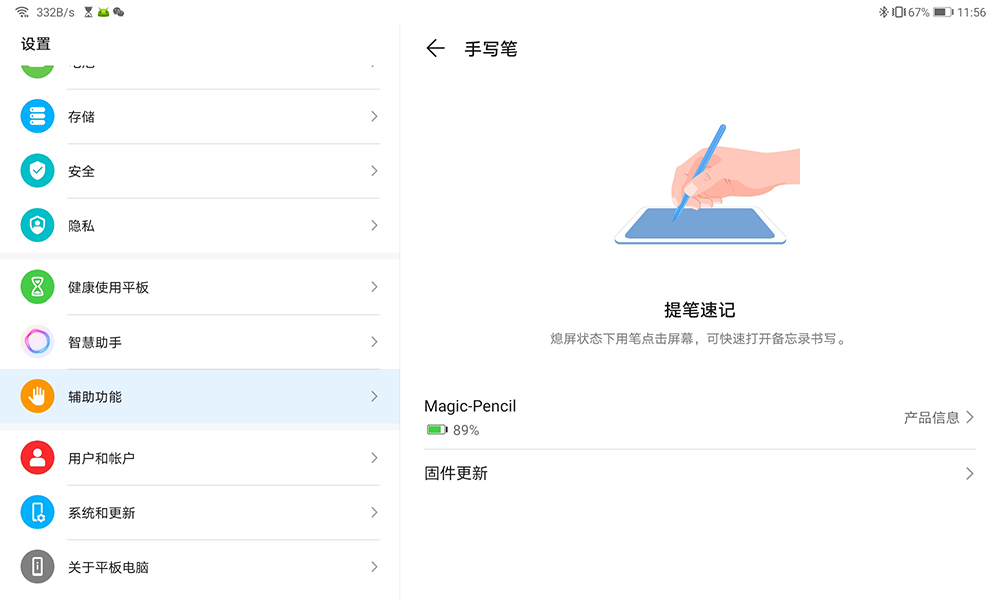Open the 辅助功能 menu entry
The image size is (1000, 600).
tap(200, 397)
